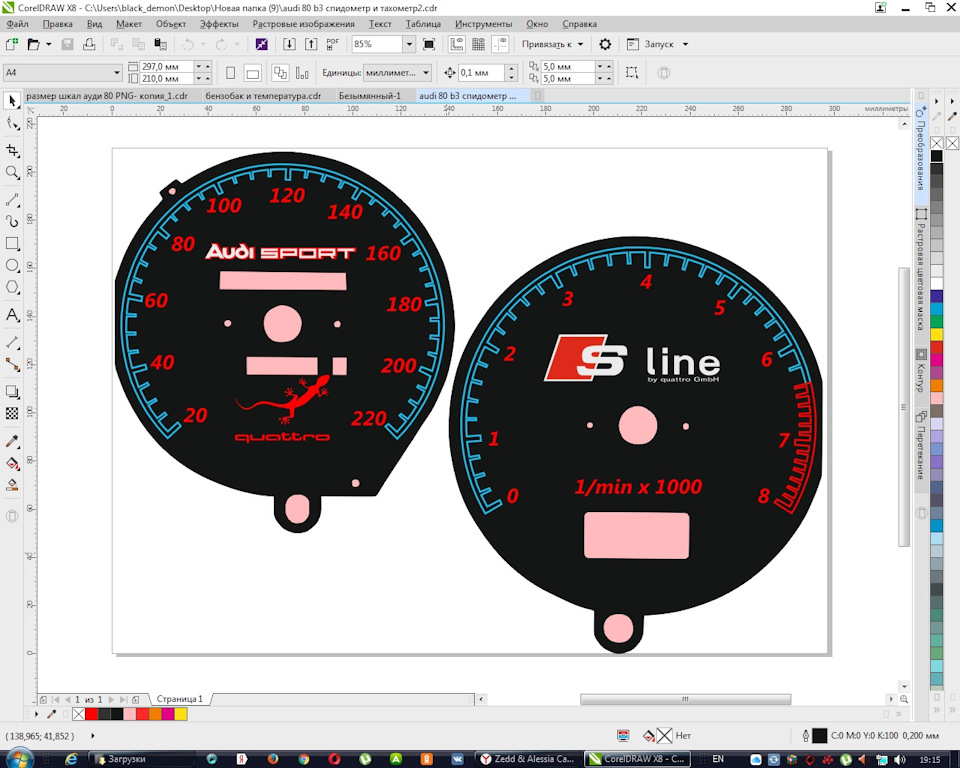Pick pink swatch in document palette
The height and width of the screenshot is (768, 960).
130,714
